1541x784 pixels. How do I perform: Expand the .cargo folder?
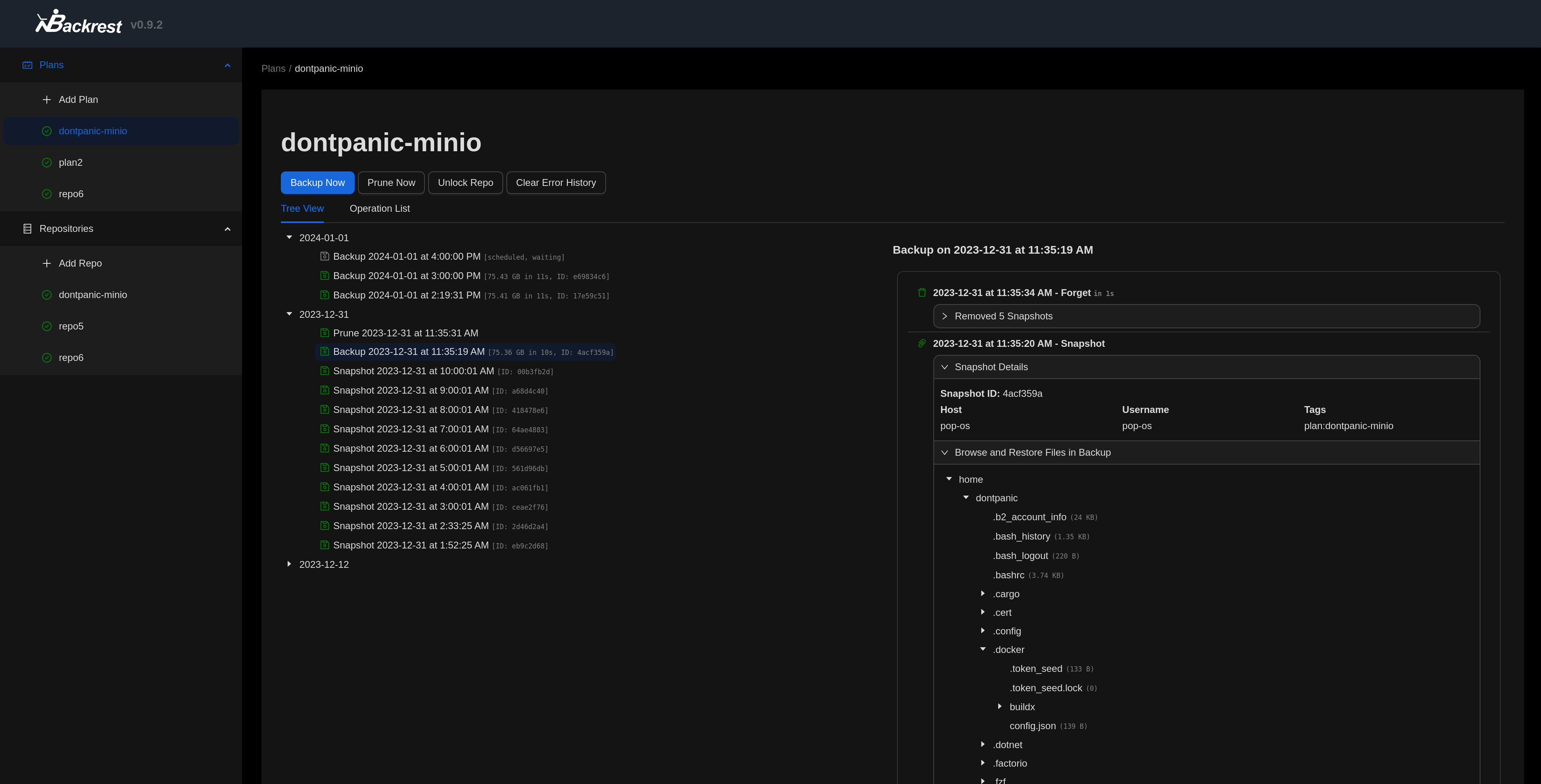tap(983, 593)
